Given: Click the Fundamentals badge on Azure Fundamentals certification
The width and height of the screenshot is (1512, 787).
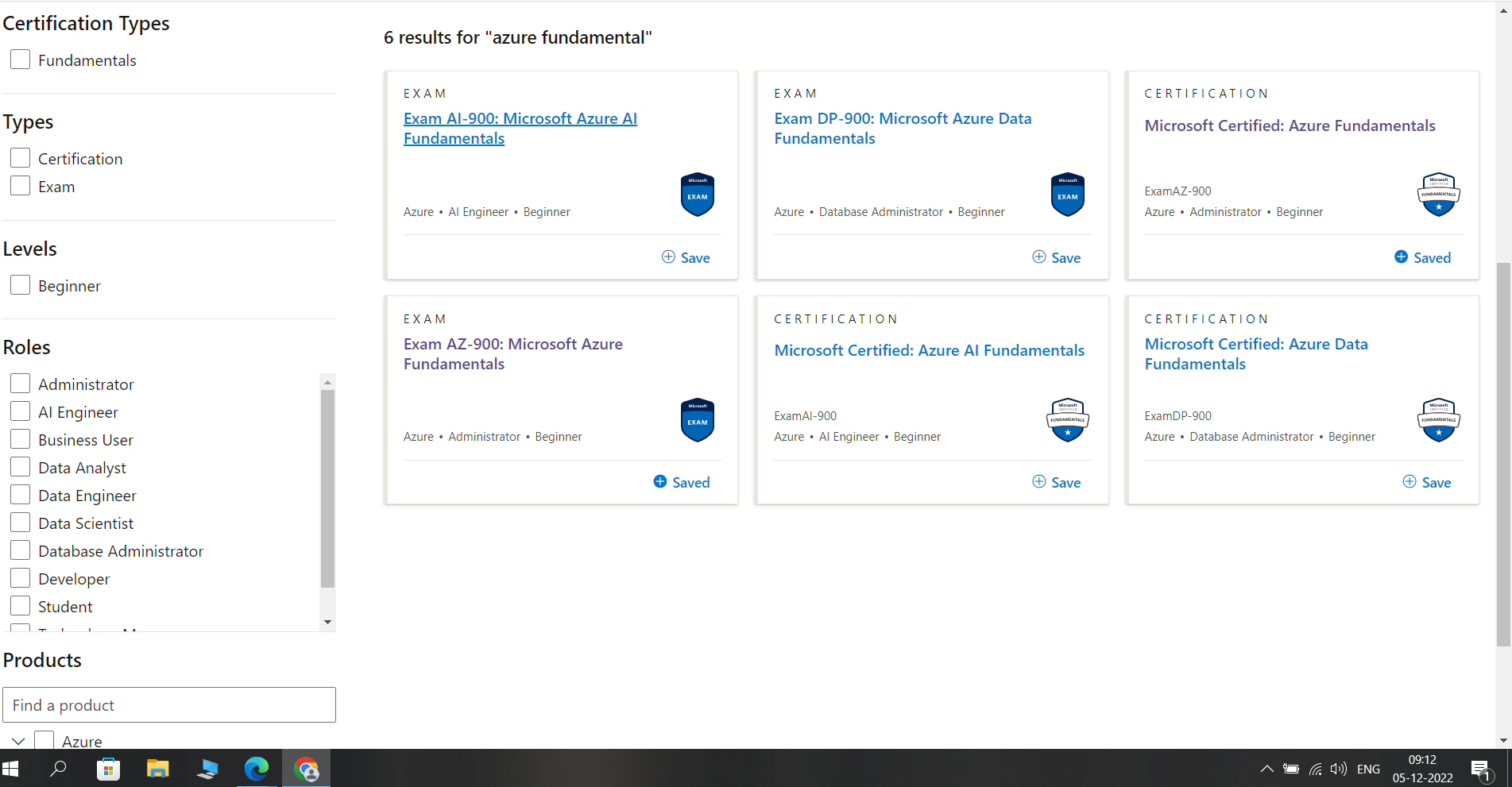Looking at the screenshot, I should [1438, 195].
